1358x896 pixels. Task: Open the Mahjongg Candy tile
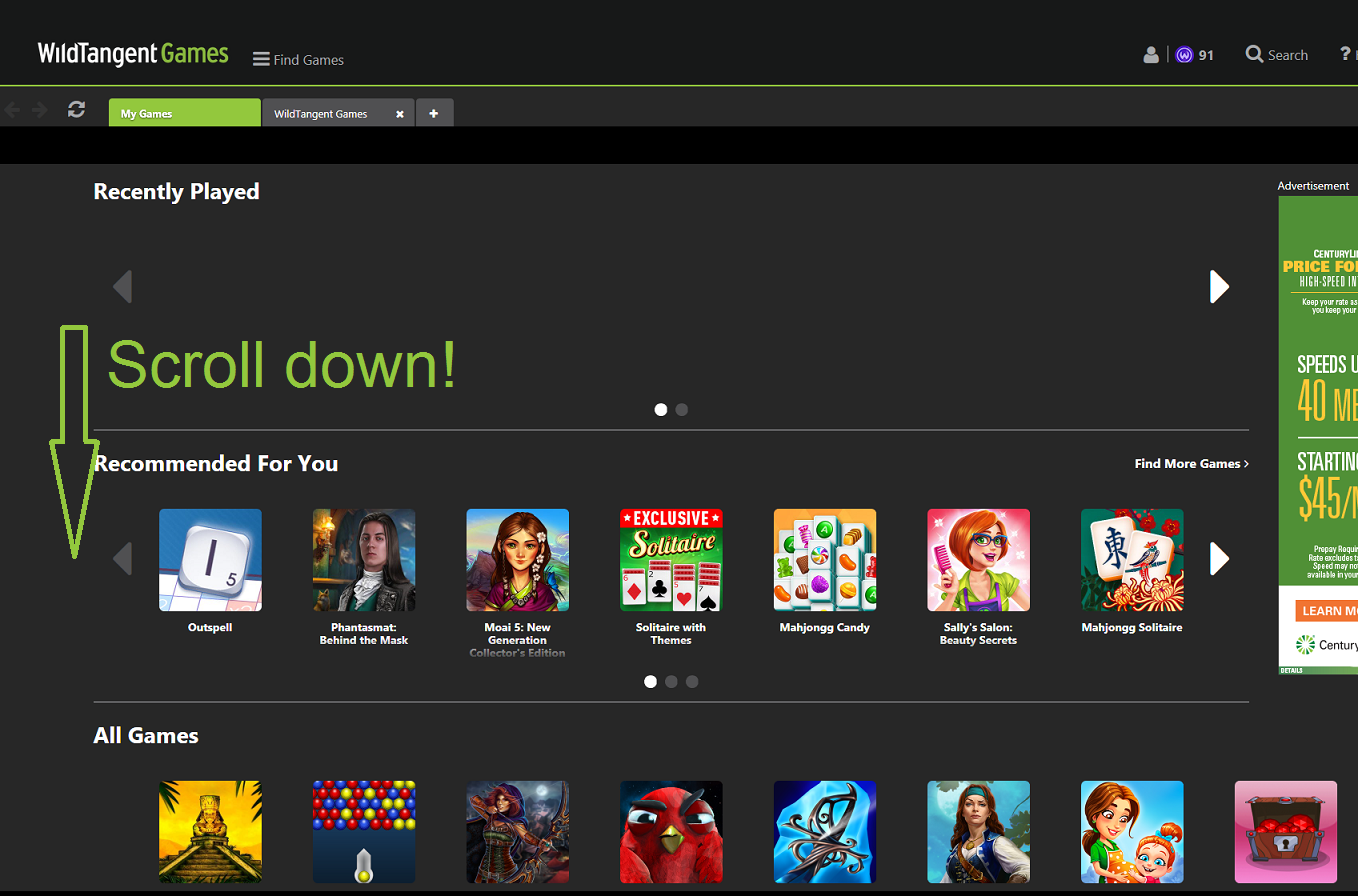click(825, 560)
